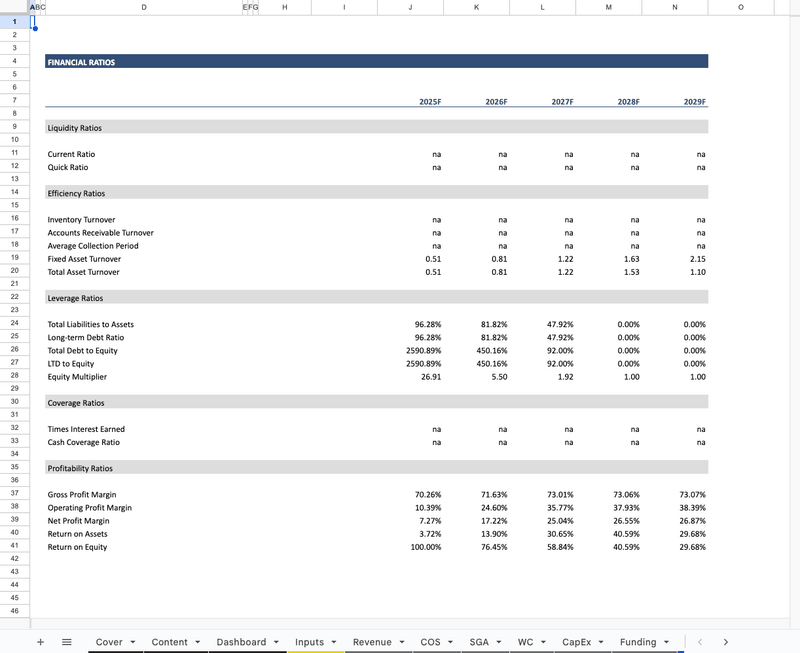
Task: Open the Content sheet tab
Action: click(x=169, y=642)
